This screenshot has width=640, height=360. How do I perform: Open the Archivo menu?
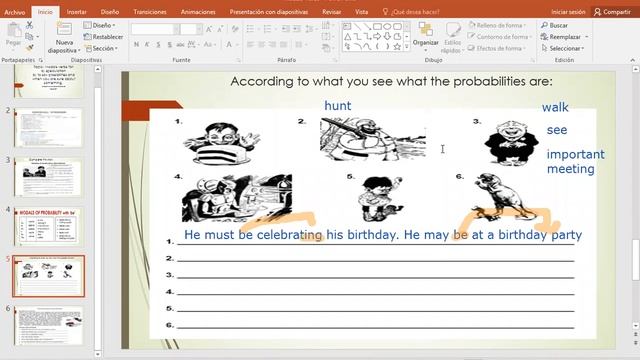click(15, 12)
